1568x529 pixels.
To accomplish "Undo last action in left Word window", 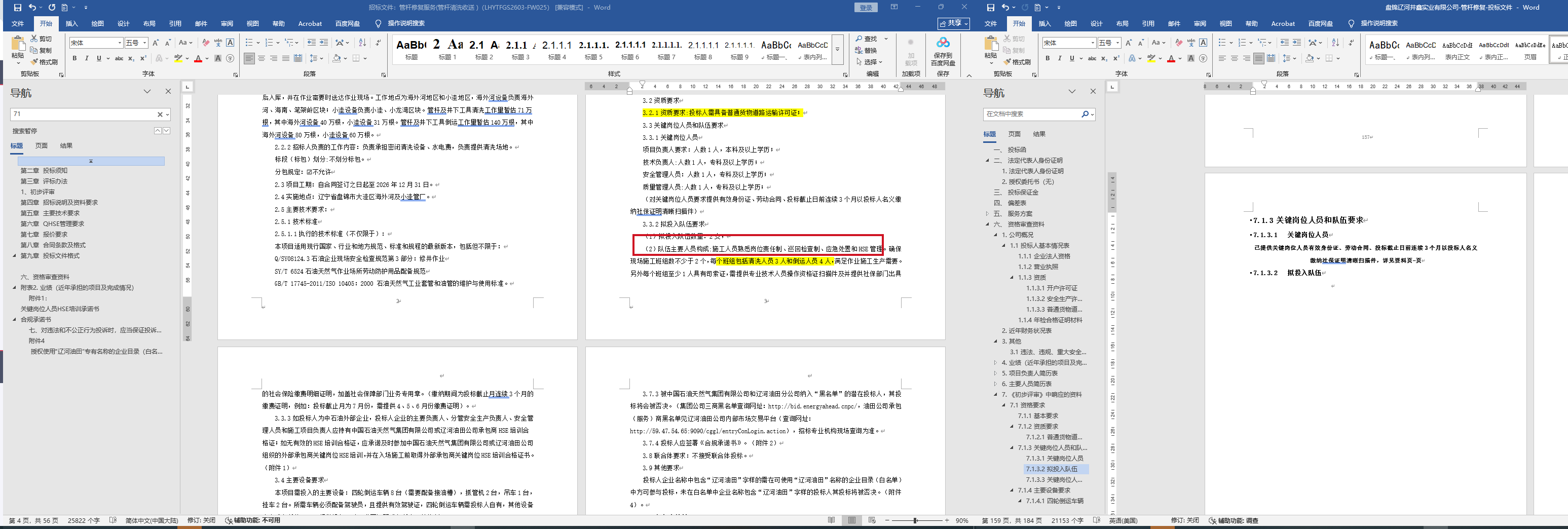I will click(x=32, y=7).
